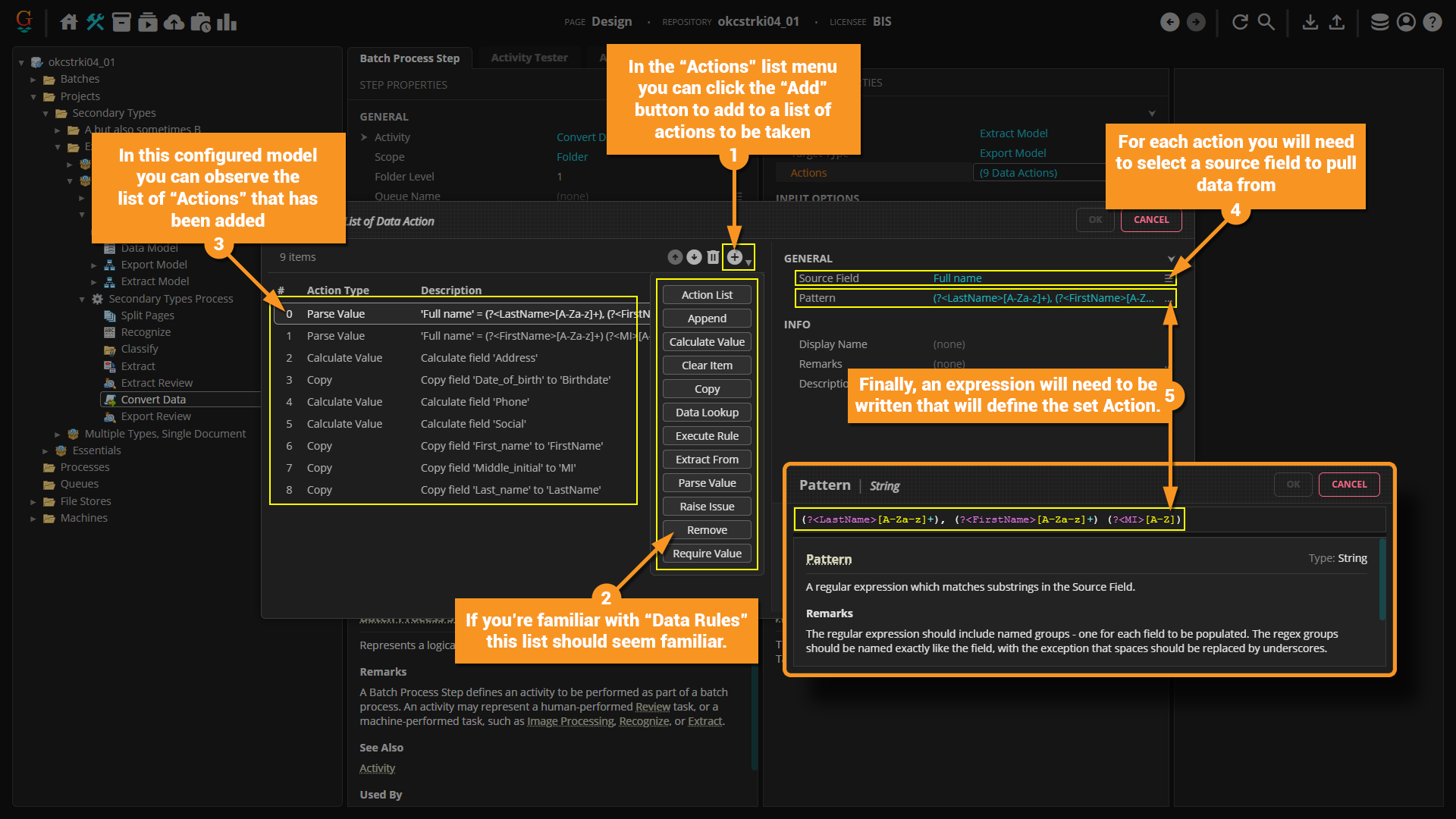Image resolution: width=1456 pixels, height=819 pixels.
Task: Select Data Lookup in the action menu
Action: 707,413
